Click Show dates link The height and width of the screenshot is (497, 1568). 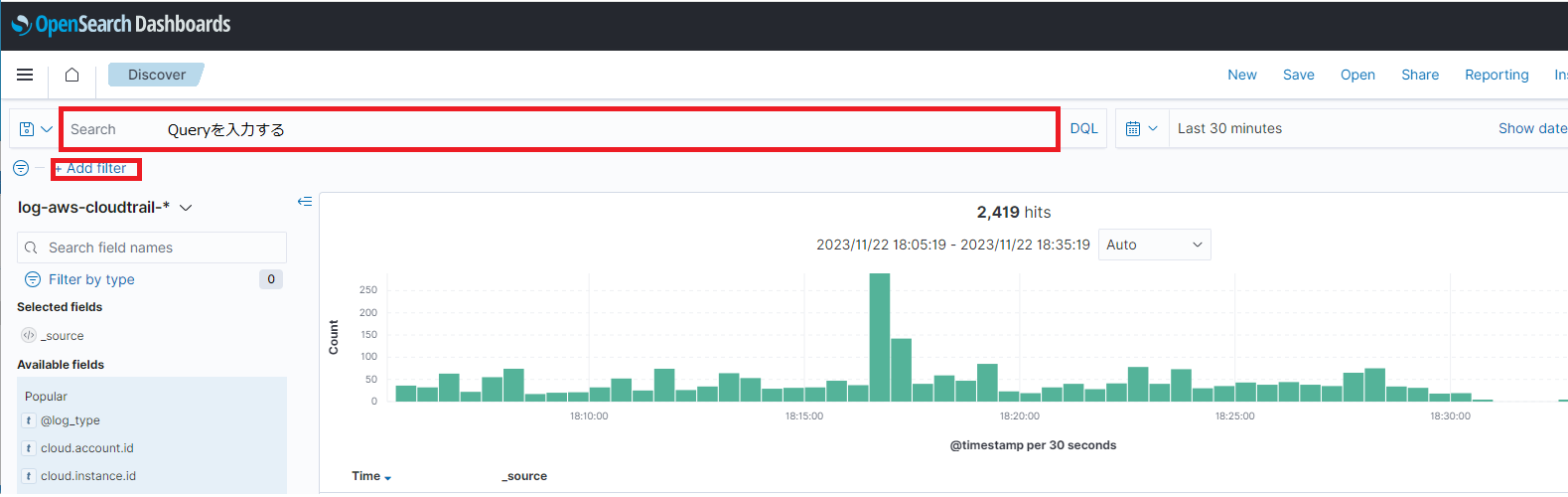(1532, 128)
